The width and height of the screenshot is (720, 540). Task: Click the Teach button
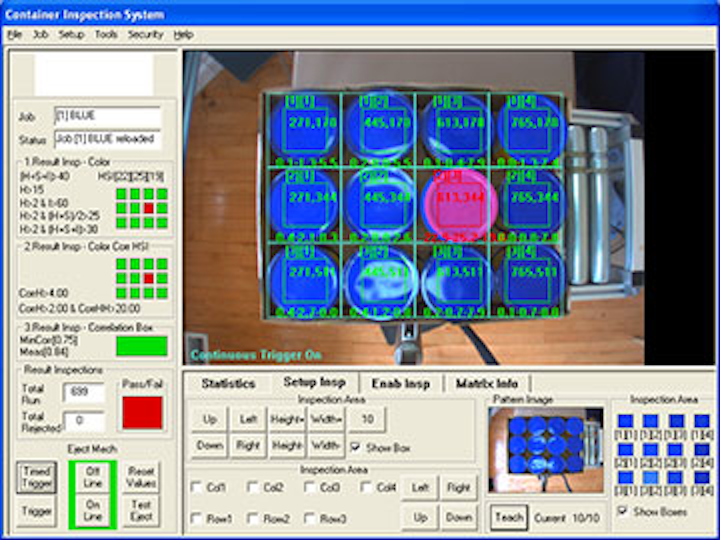(509, 518)
